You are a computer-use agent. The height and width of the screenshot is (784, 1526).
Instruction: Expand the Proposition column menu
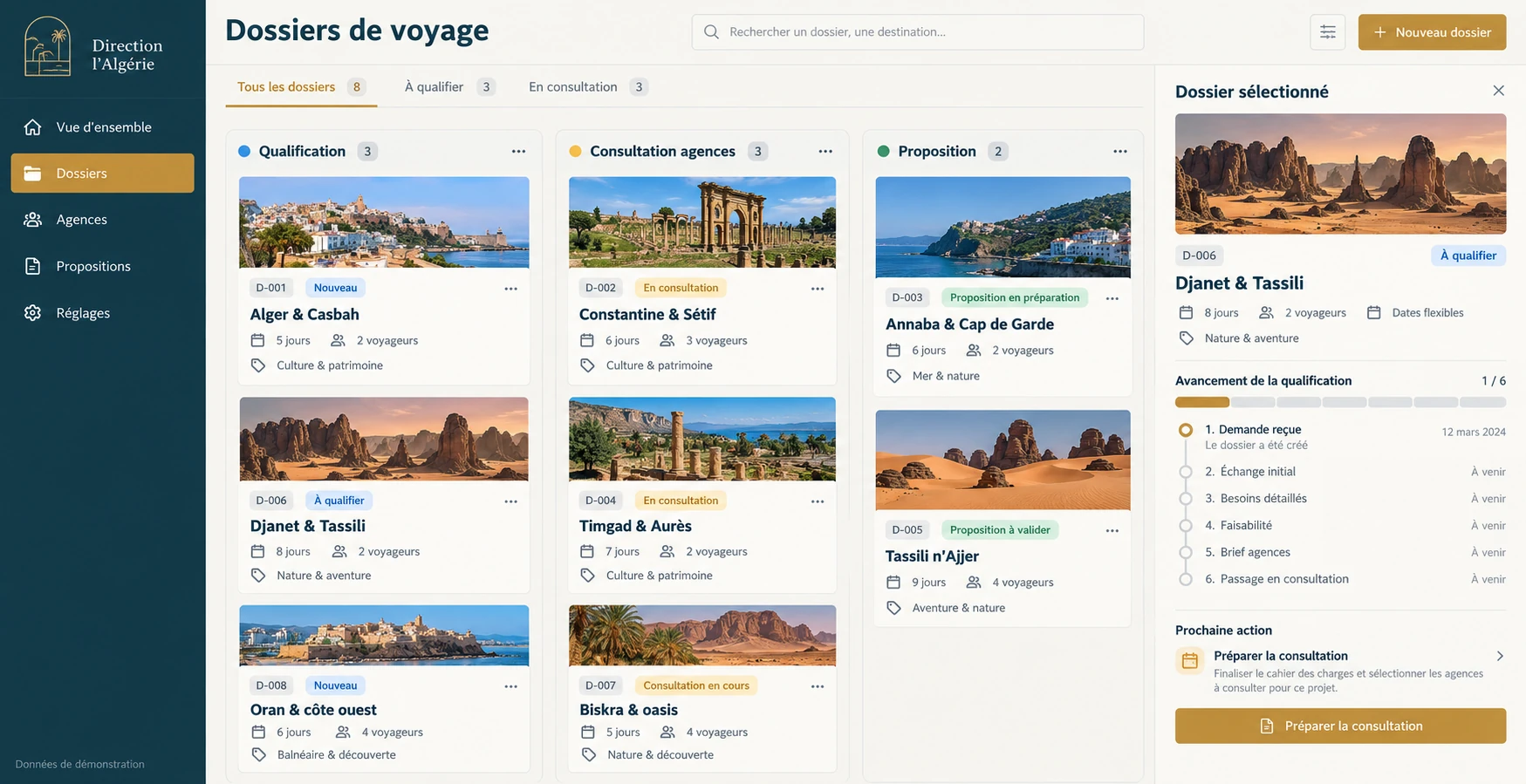[x=1120, y=152]
